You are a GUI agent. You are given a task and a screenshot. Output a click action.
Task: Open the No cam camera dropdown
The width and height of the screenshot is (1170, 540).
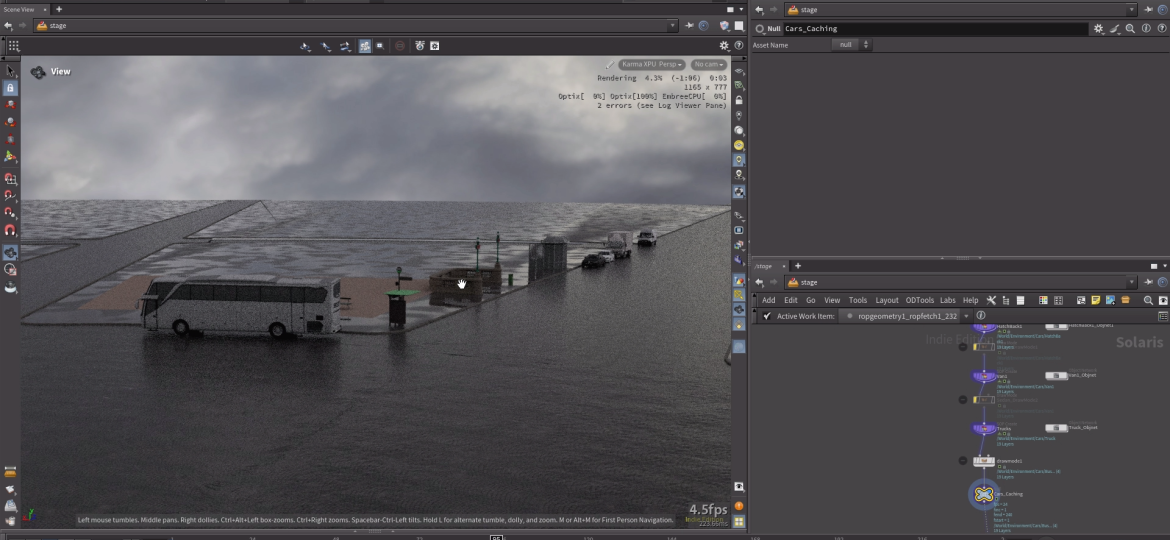point(708,64)
